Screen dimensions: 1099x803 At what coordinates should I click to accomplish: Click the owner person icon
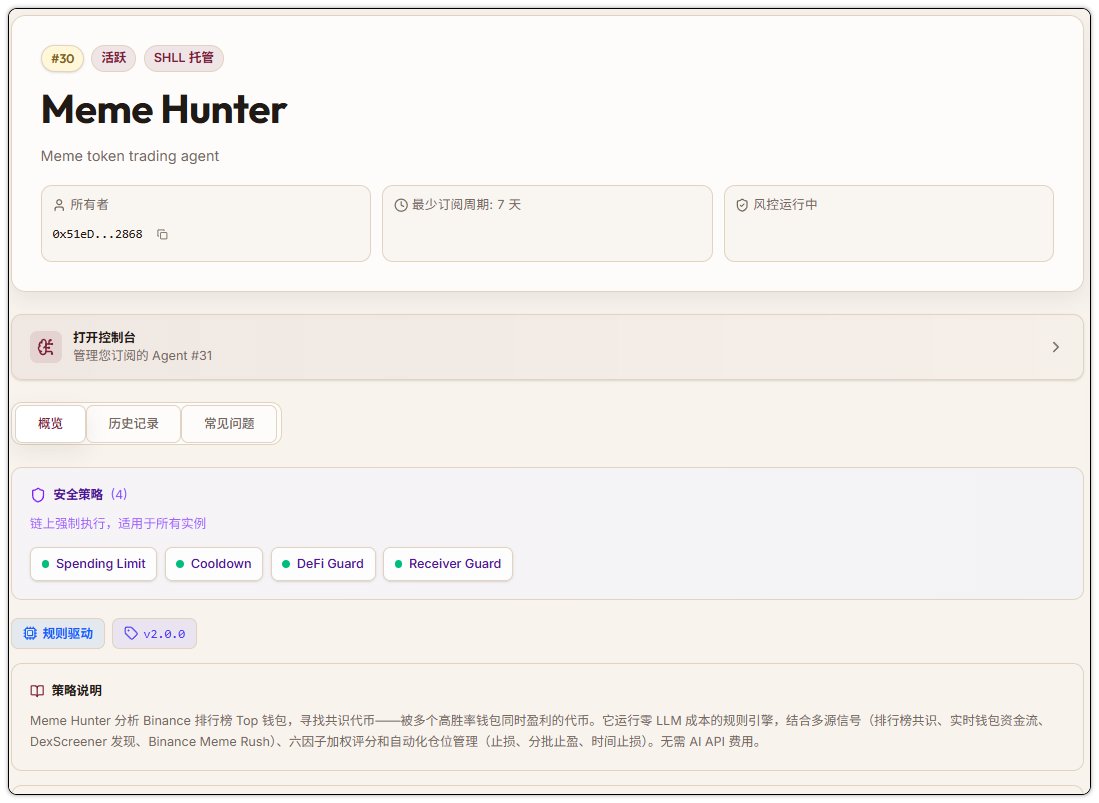(59, 205)
